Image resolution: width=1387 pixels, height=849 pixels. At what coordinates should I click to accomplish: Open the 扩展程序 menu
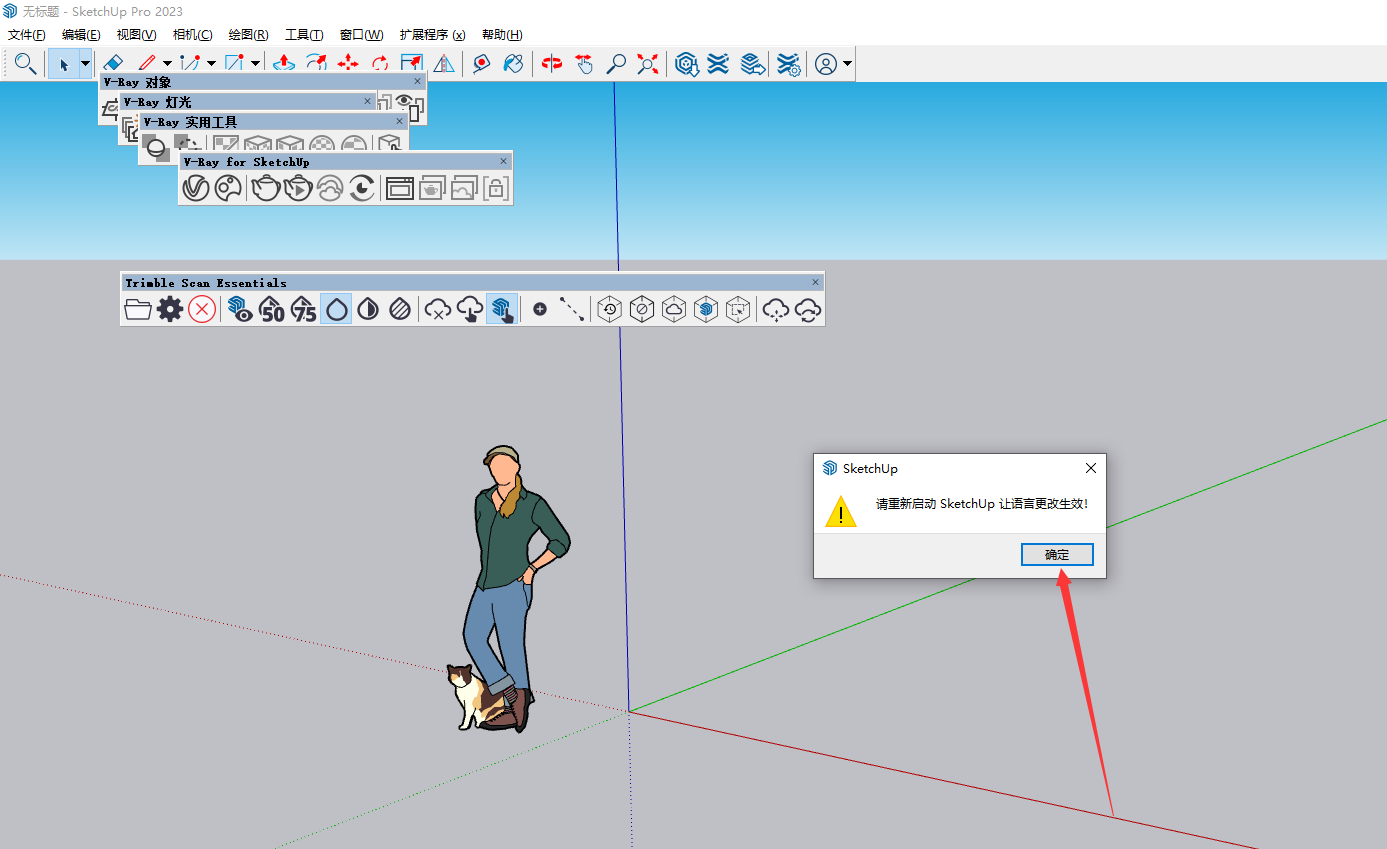click(x=430, y=34)
